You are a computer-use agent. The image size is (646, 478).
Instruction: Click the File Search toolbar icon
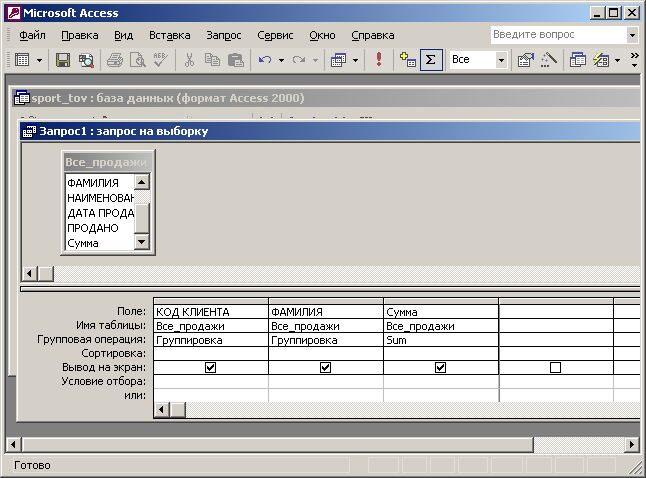pos(87,60)
